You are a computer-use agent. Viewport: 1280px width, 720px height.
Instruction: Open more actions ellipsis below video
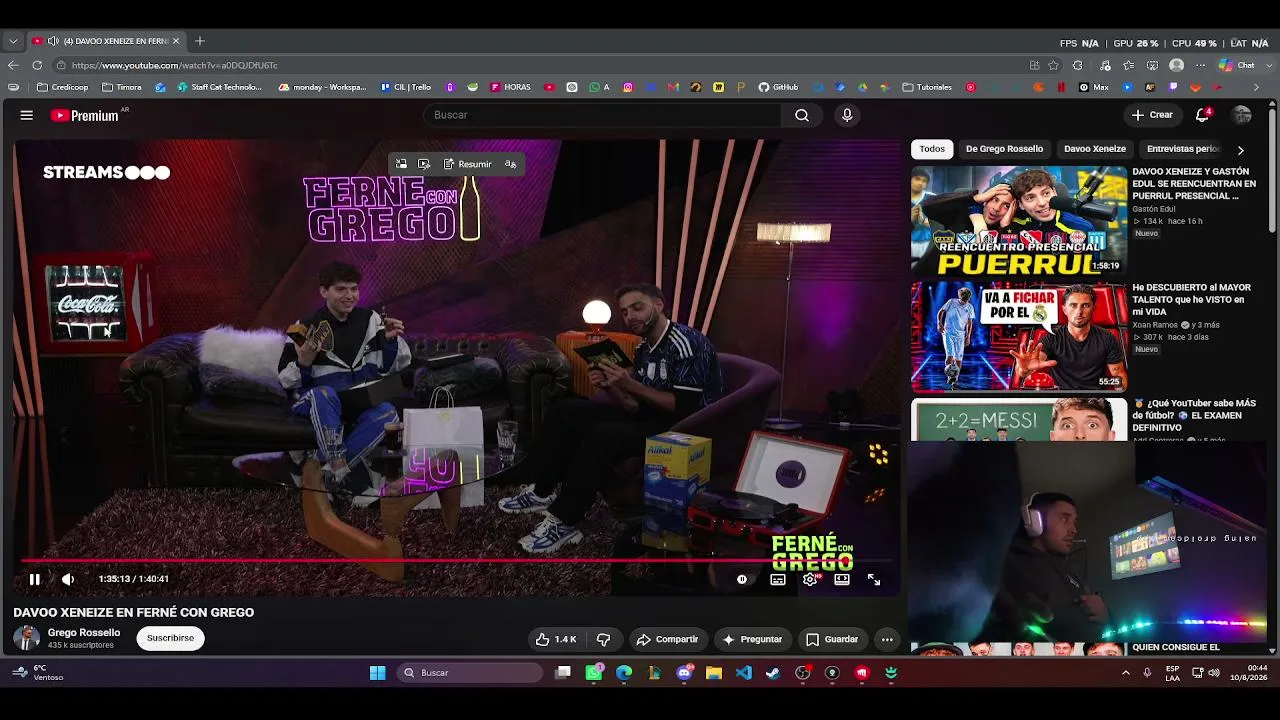tap(887, 639)
